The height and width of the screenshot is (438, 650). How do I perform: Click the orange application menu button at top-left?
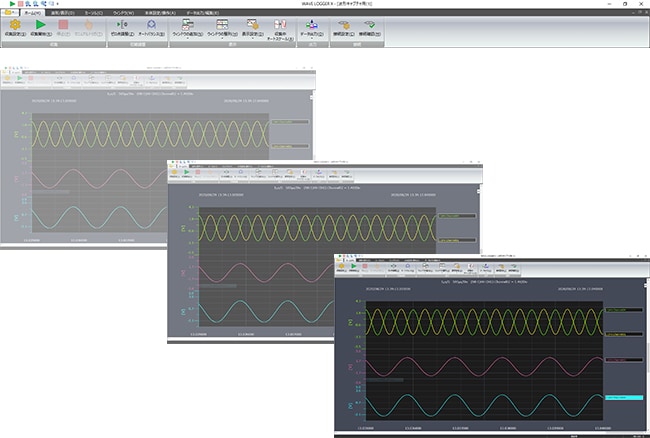pyautogui.click(x=8, y=12)
